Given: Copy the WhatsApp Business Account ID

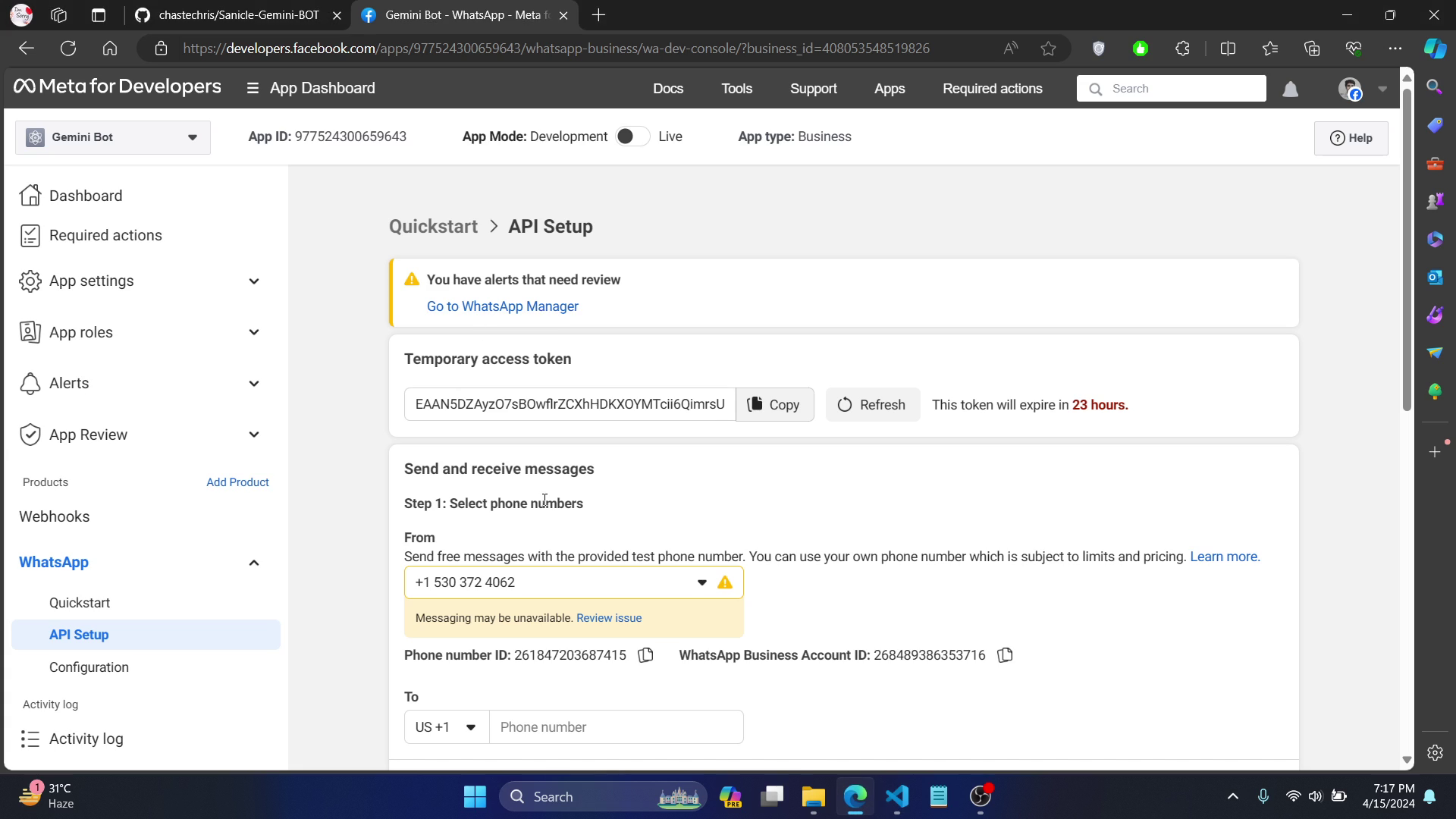Looking at the screenshot, I should point(1005,655).
